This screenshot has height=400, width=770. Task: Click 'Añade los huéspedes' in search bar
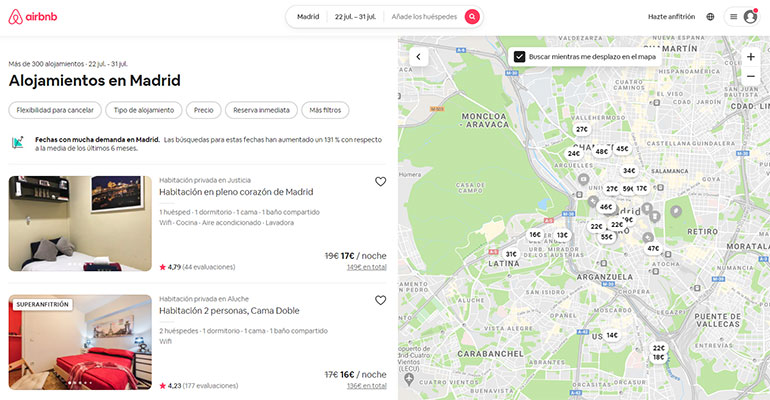pyautogui.click(x=424, y=17)
